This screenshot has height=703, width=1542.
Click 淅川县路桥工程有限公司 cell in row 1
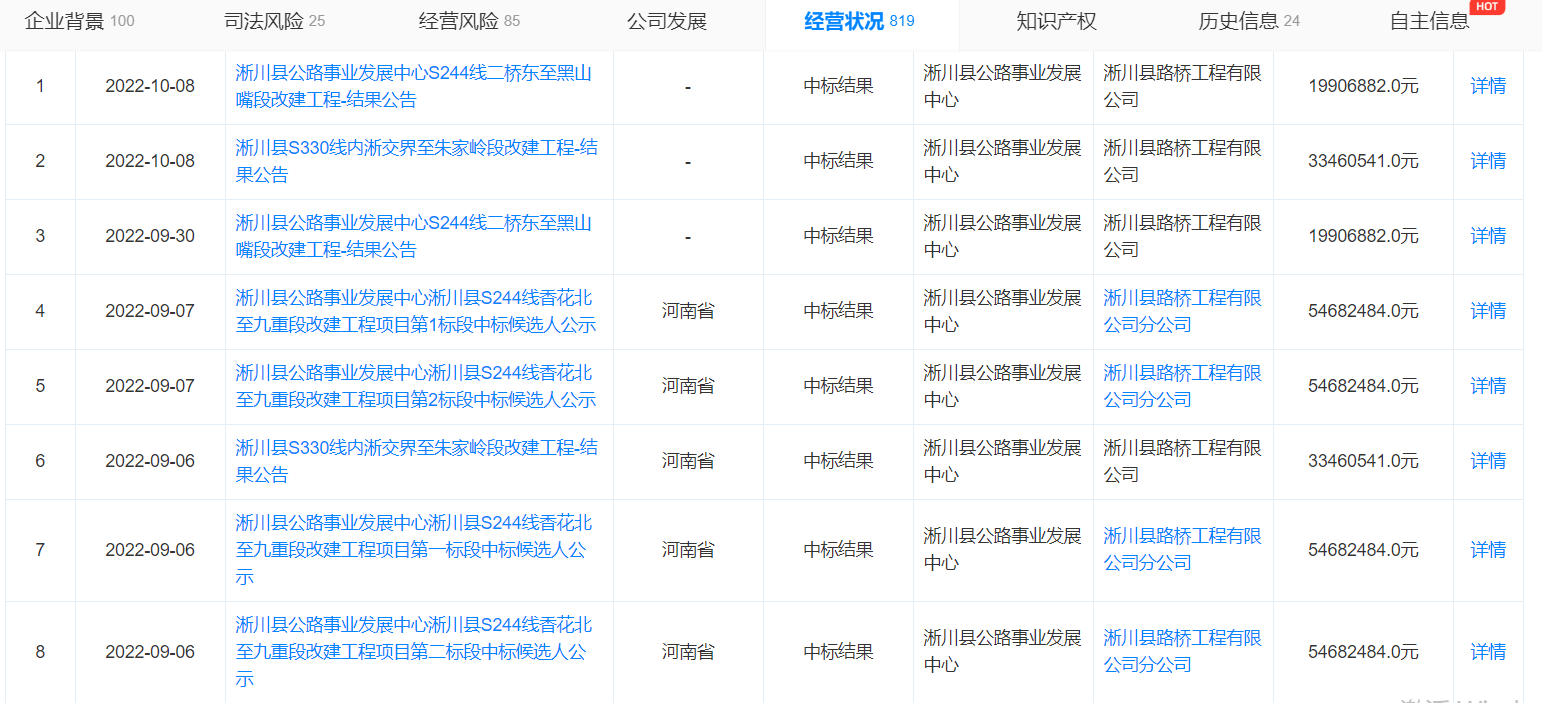coord(1182,86)
